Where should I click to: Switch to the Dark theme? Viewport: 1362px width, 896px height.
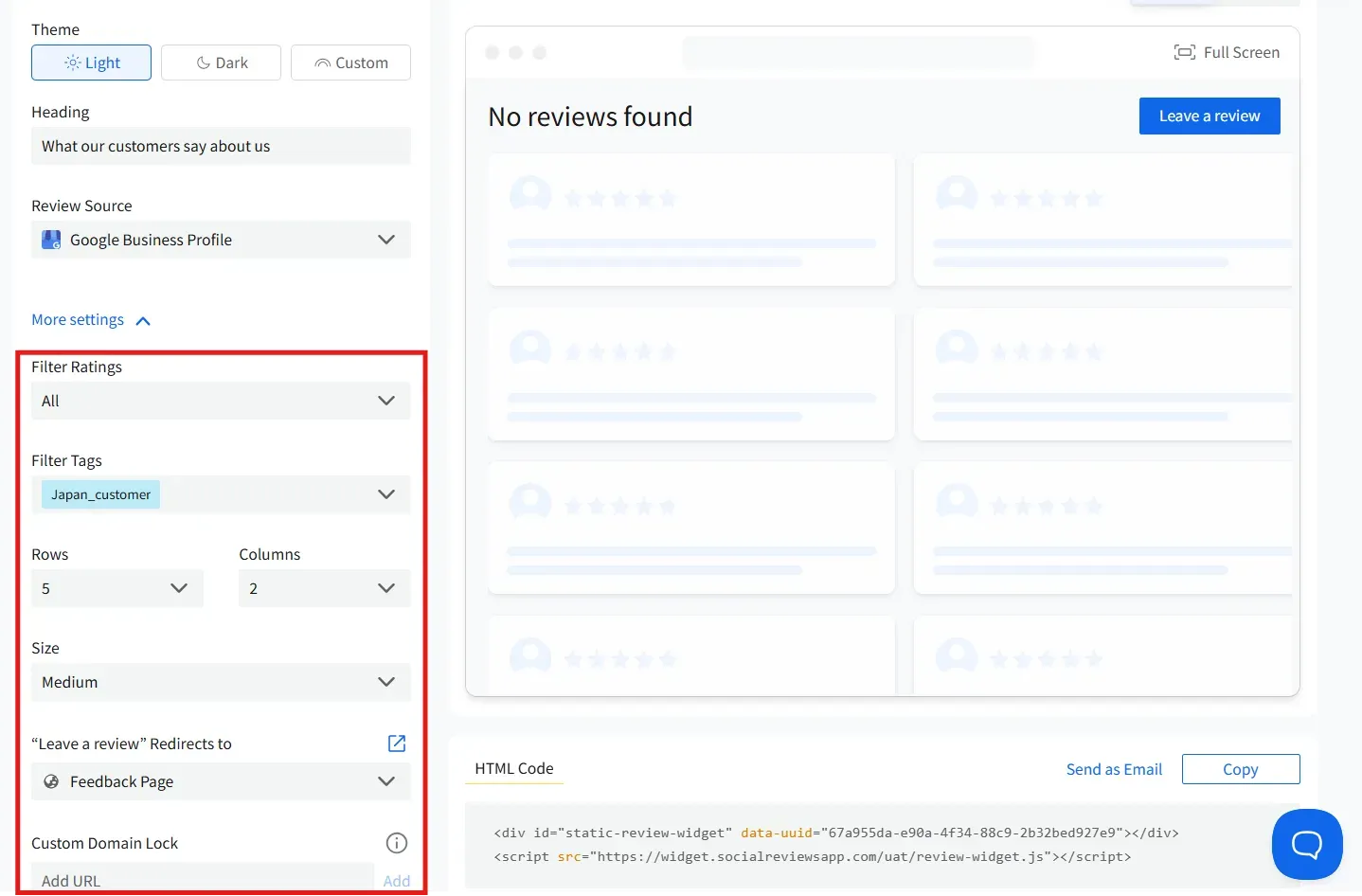coord(221,63)
